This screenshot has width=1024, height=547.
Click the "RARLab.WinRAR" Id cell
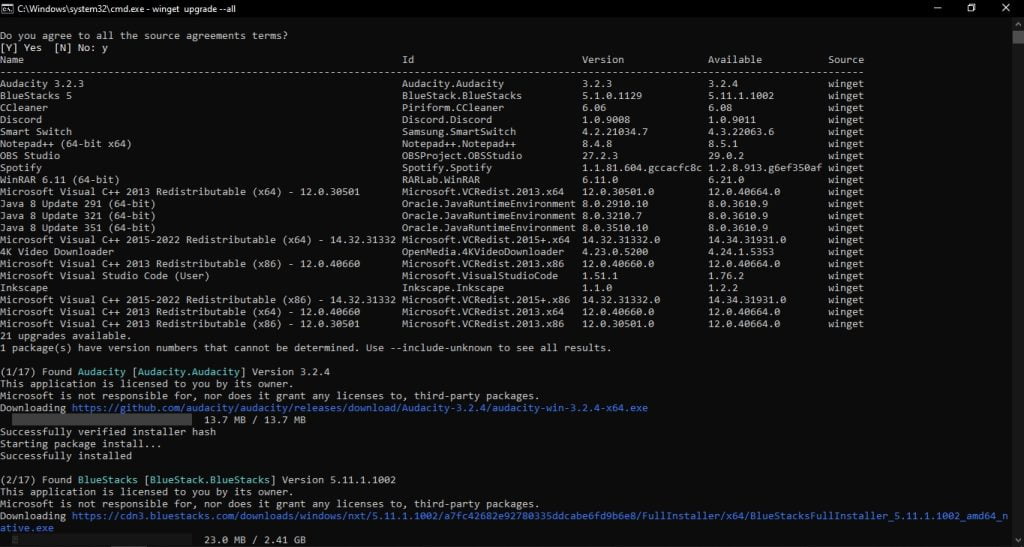tap(441, 180)
